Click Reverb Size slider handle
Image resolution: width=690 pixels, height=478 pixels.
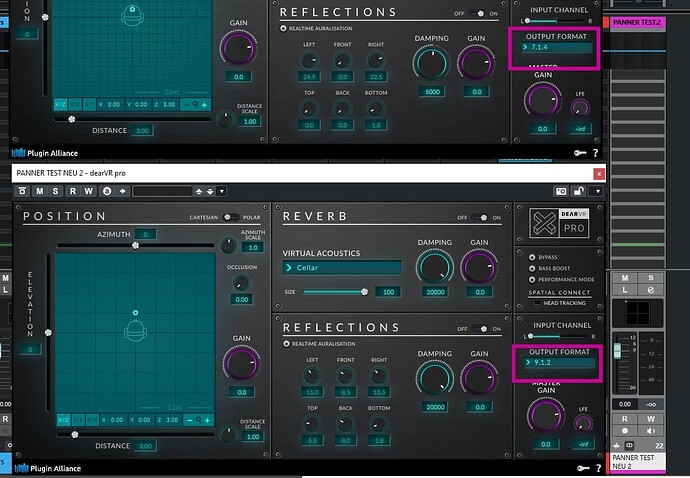pos(364,292)
